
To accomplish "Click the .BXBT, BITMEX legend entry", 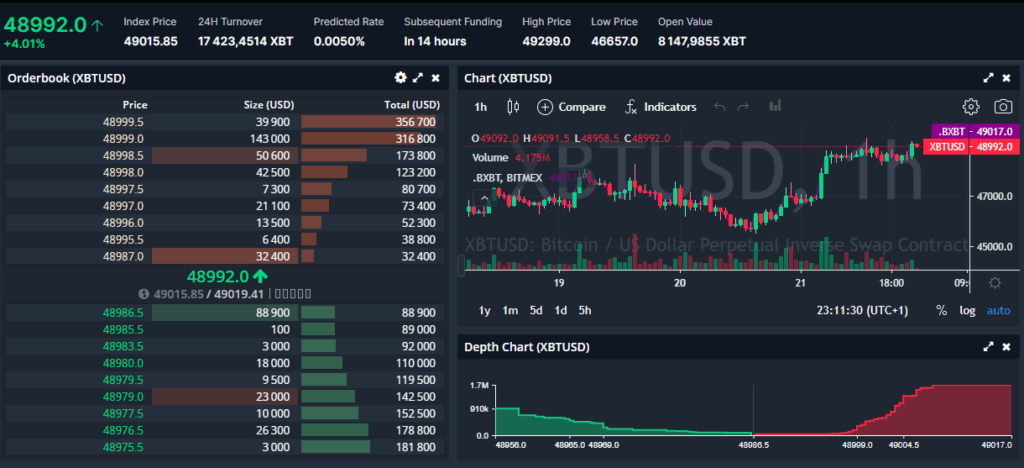I will coord(509,178).
